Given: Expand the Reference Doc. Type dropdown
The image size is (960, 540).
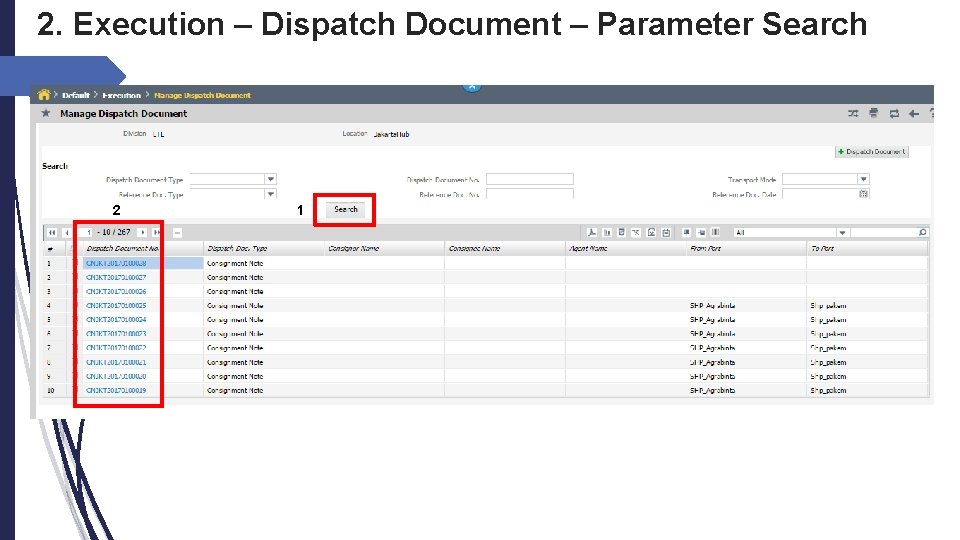Looking at the screenshot, I should (271, 194).
